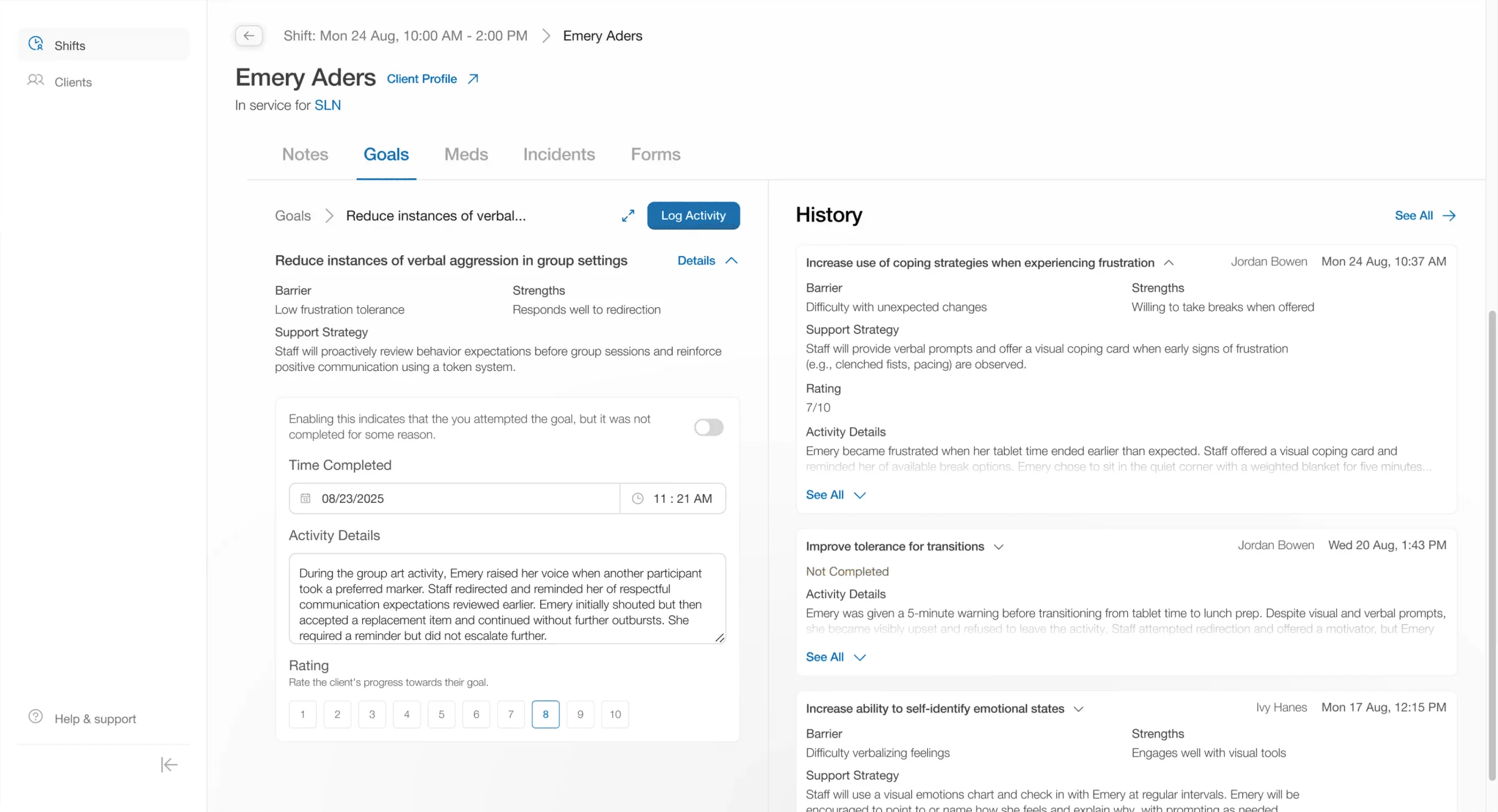The width and height of the screenshot is (1498, 812).
Task: Open the SLN service link
Action: (x=327, y=105)
